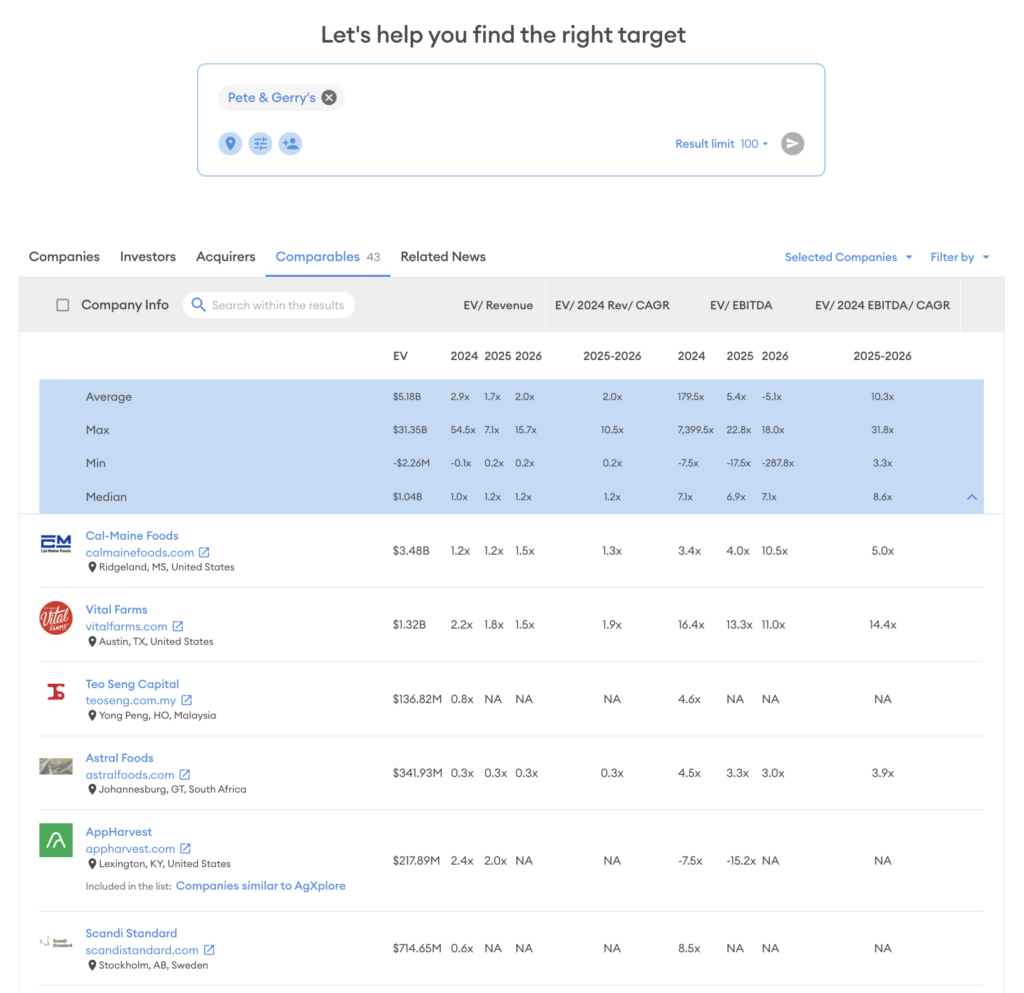Open the Filter by dropdown
The width and height of the screenshot is (1024, 993).
(960, 257)
